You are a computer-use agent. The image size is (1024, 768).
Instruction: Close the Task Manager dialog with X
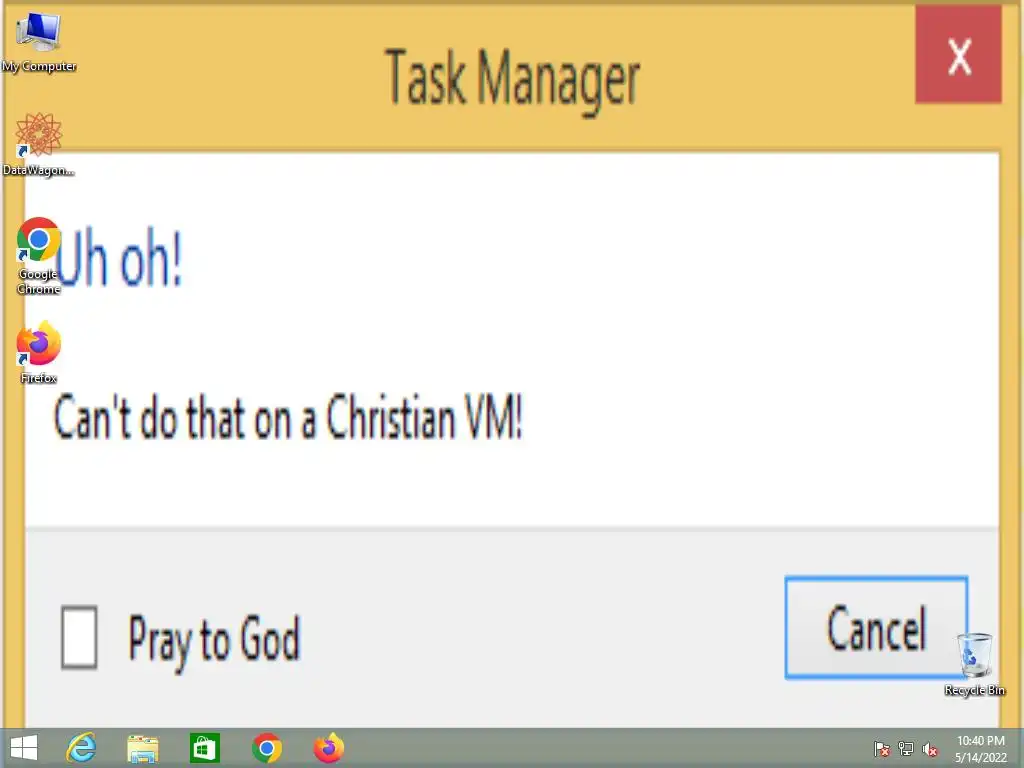[x=958, y=56]
